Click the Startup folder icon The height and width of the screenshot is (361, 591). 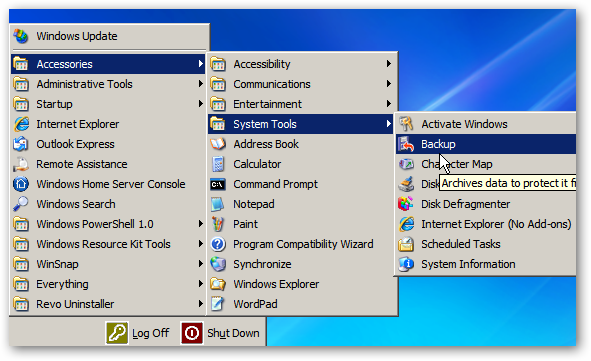coord(21,104)
